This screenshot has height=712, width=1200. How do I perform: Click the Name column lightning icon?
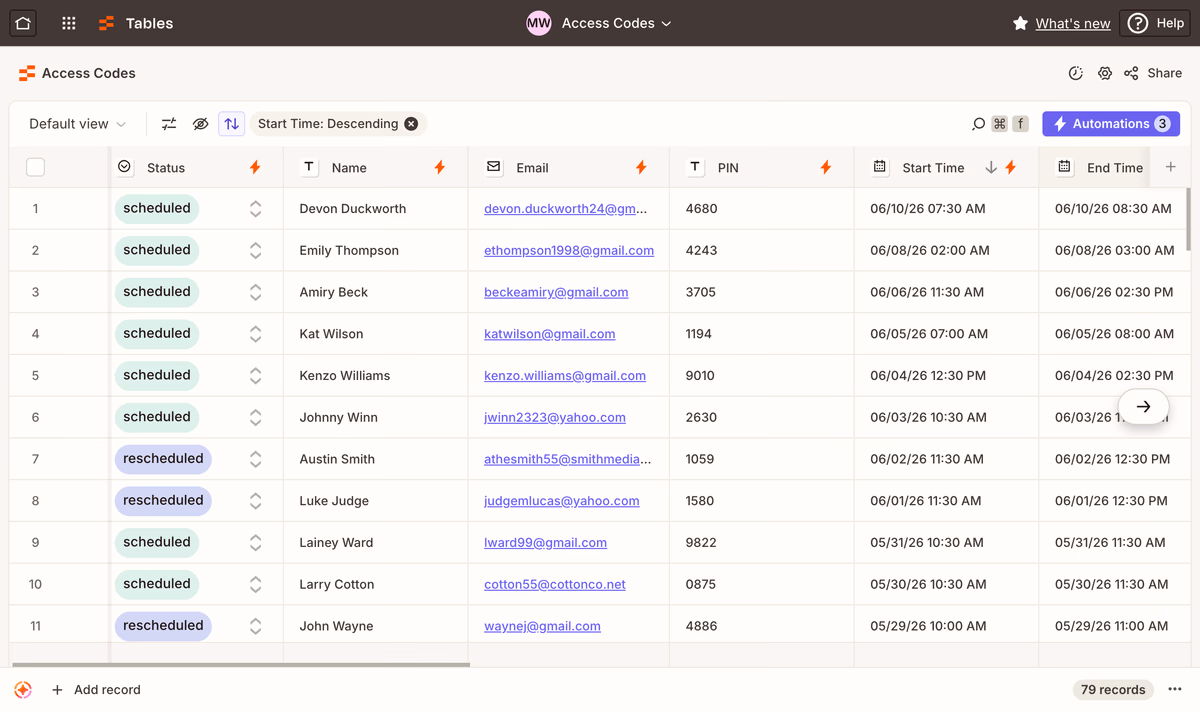coord(440,168)
